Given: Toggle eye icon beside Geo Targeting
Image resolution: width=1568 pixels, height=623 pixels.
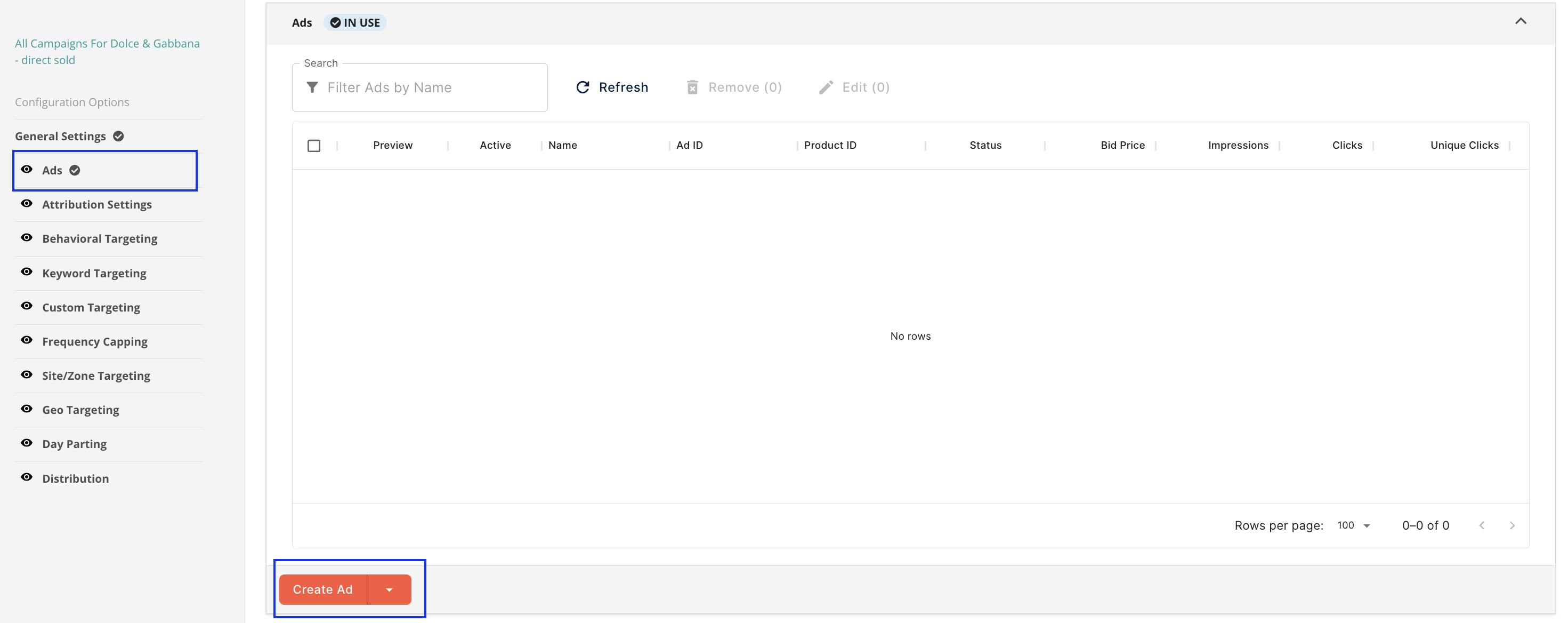Looking at the screenshot, I should pos(27,409).
